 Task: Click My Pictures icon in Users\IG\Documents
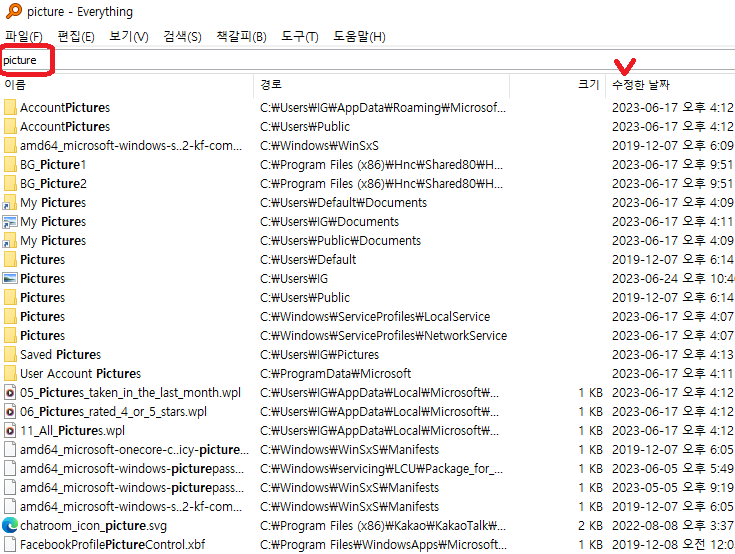tap(10, 222)
